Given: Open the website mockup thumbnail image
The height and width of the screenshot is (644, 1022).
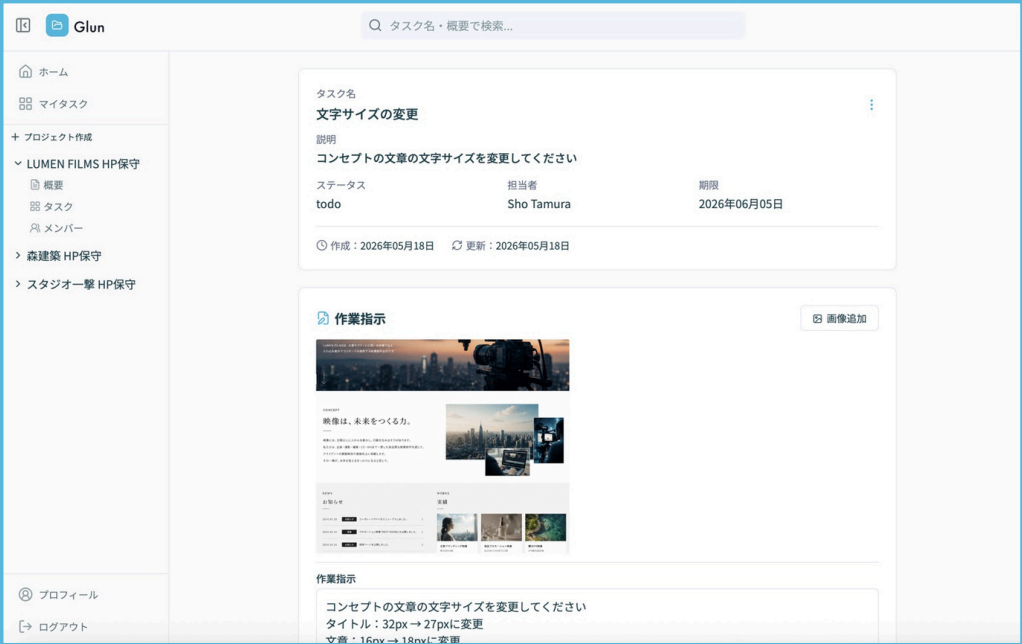Looking at the screenshot, I should click(x=443, y=446).
